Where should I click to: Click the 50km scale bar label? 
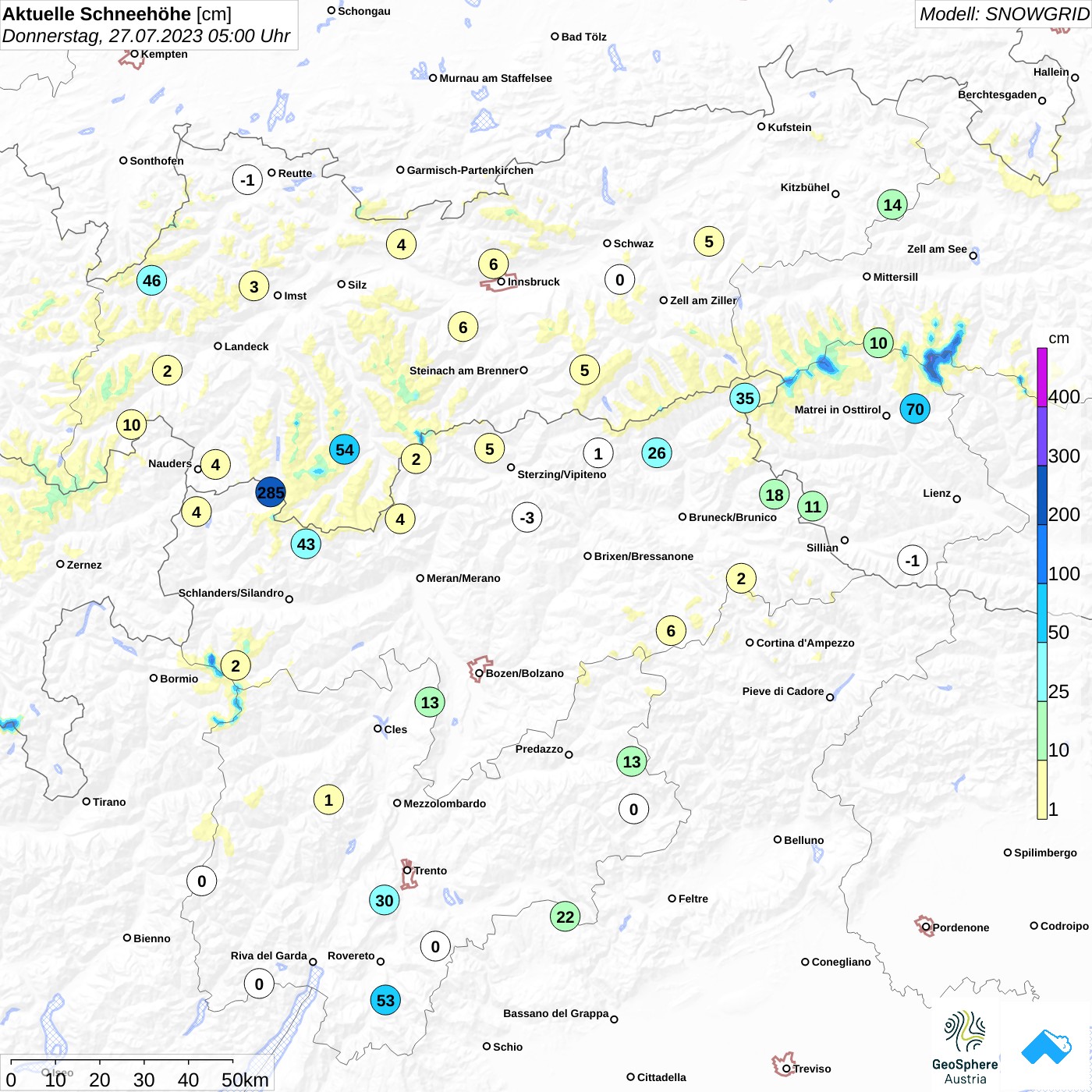point(245,1080)
